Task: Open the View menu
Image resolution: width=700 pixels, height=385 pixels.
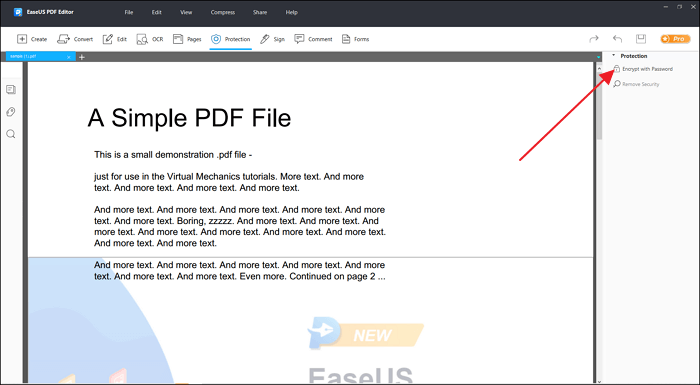Action: point(186,13)
